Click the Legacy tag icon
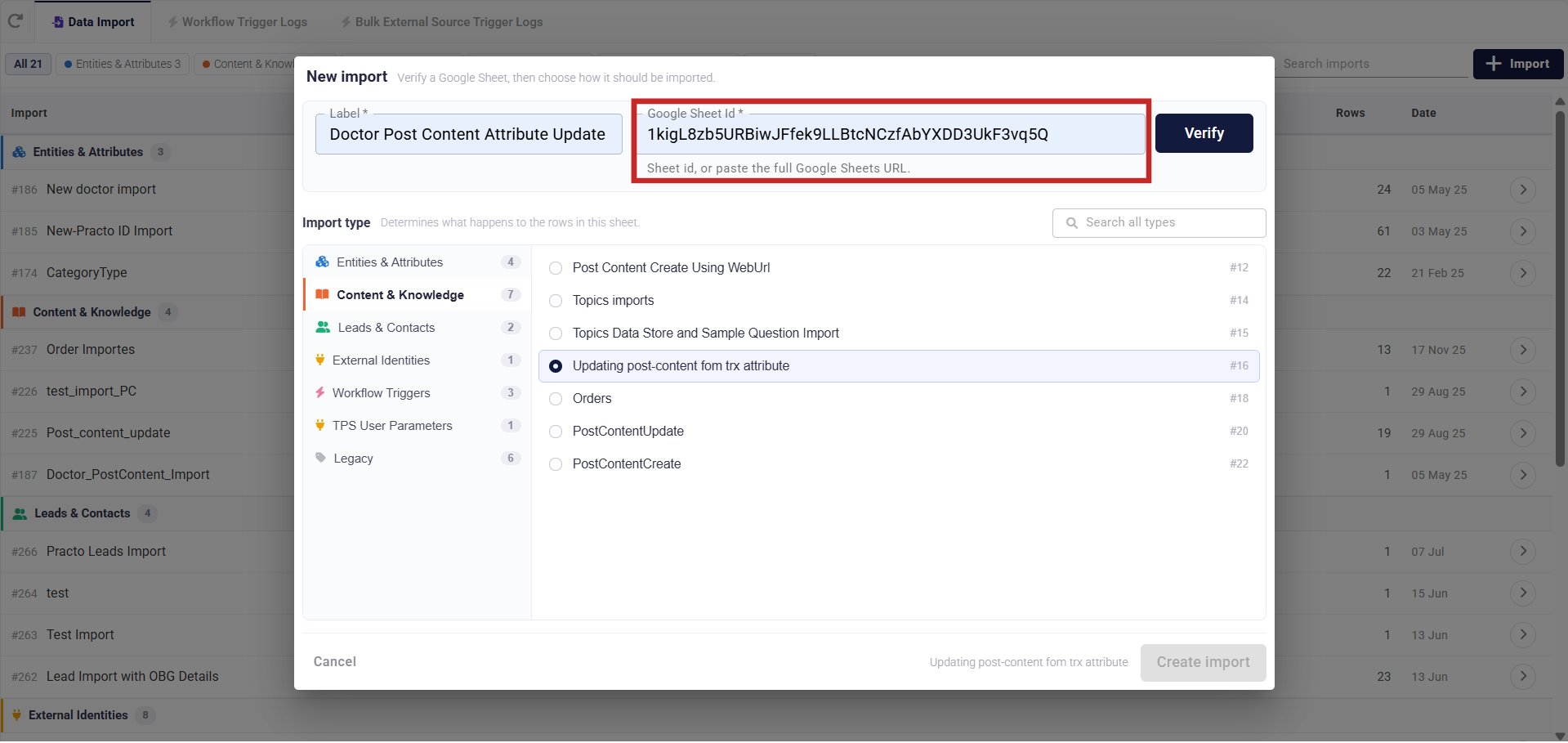1568x743 pixels. click(x=320, y=458)
